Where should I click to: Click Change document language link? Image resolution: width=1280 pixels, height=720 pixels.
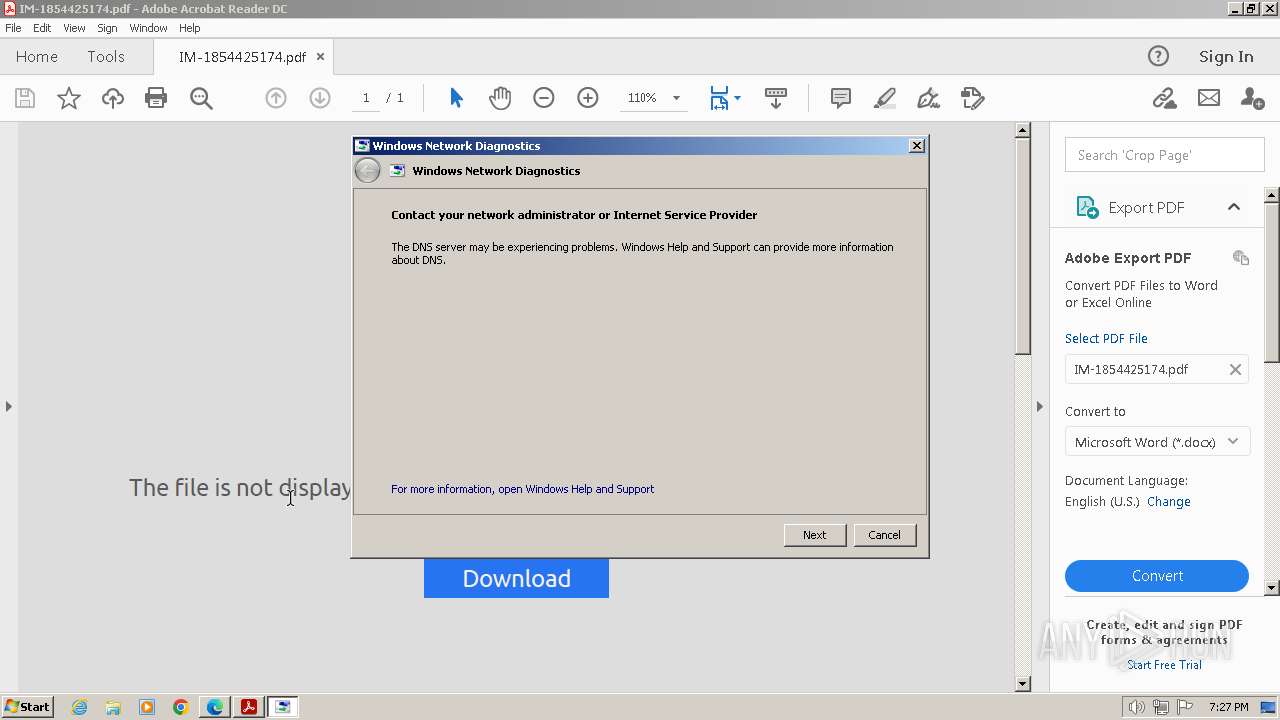[1169, 502]
